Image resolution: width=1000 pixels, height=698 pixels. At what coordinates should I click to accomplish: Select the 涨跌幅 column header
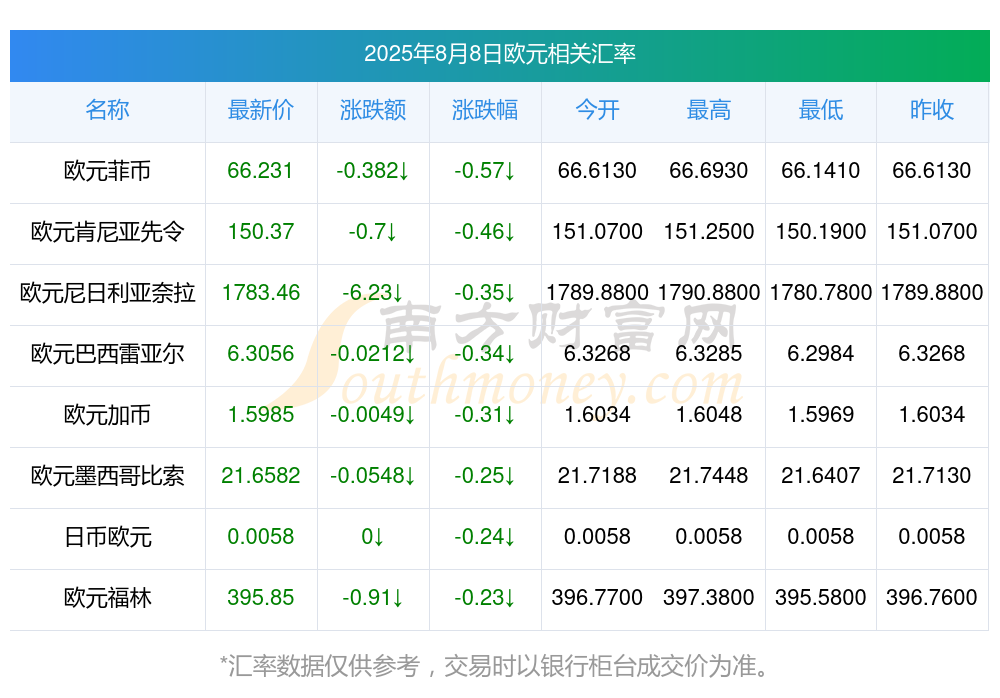[x=485, y=110]
